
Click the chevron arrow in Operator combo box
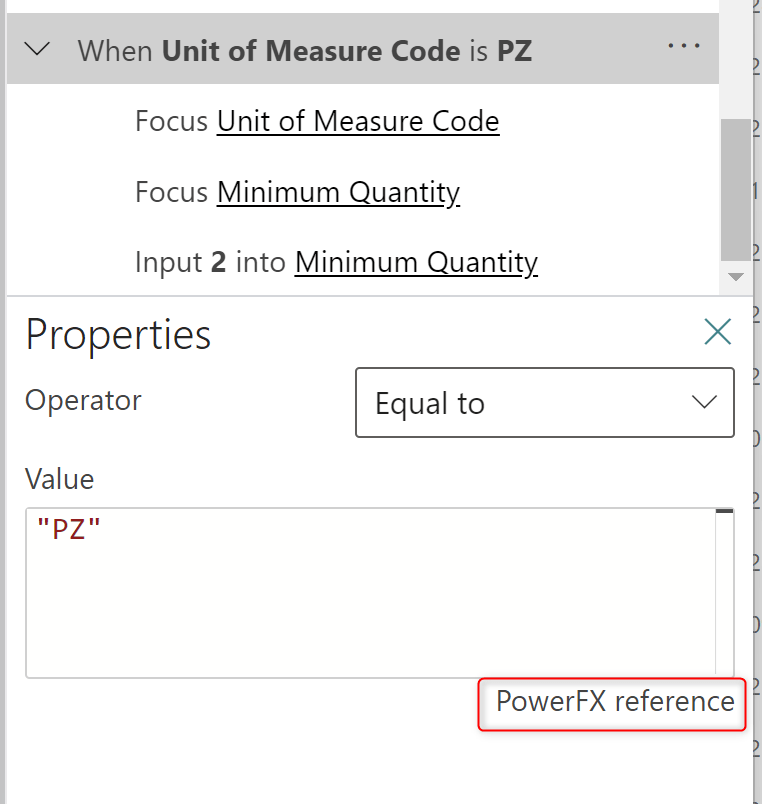coord(704,403)
